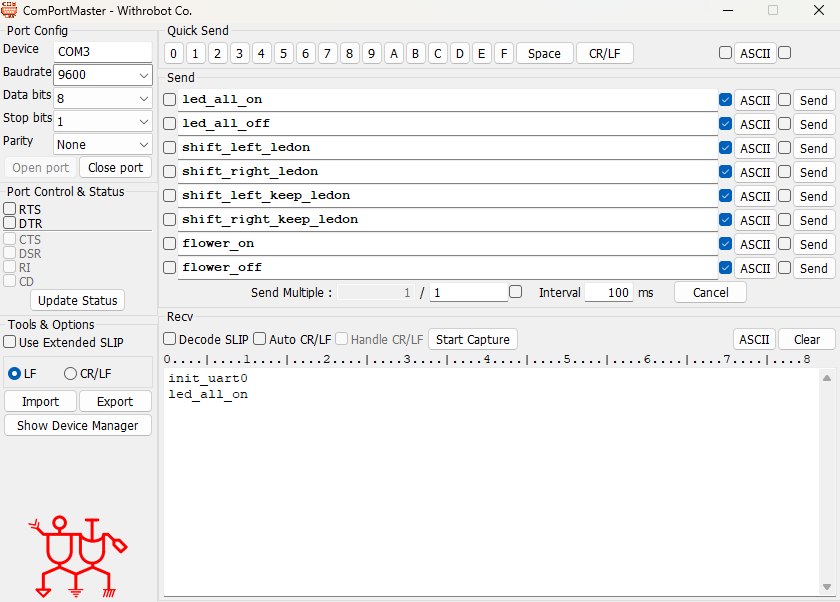Toggle checkbox next to Send Multiple count
Screen dimensions: 840x602
click(515, 291)
